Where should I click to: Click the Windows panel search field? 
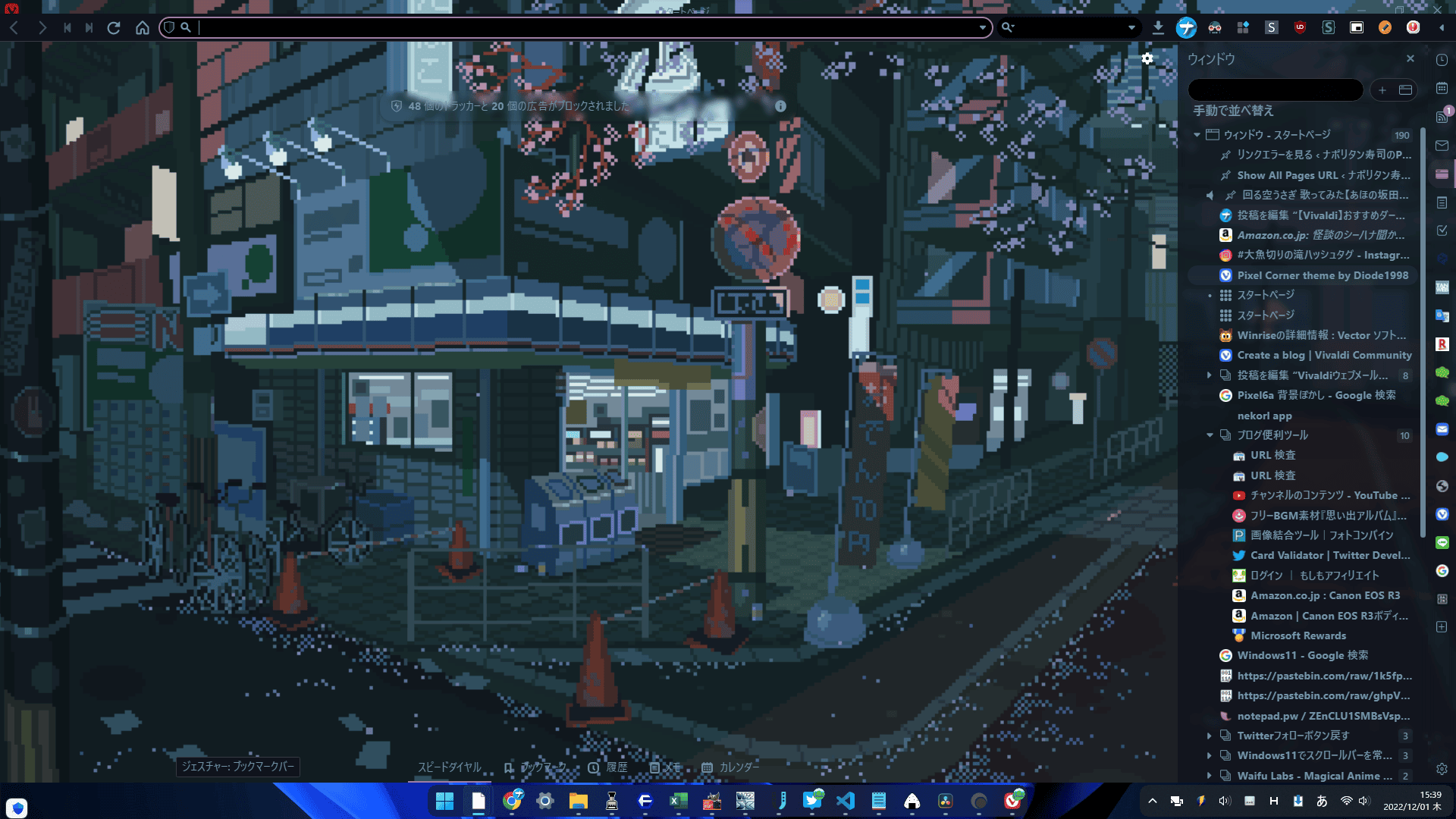tap(1276, 90)
